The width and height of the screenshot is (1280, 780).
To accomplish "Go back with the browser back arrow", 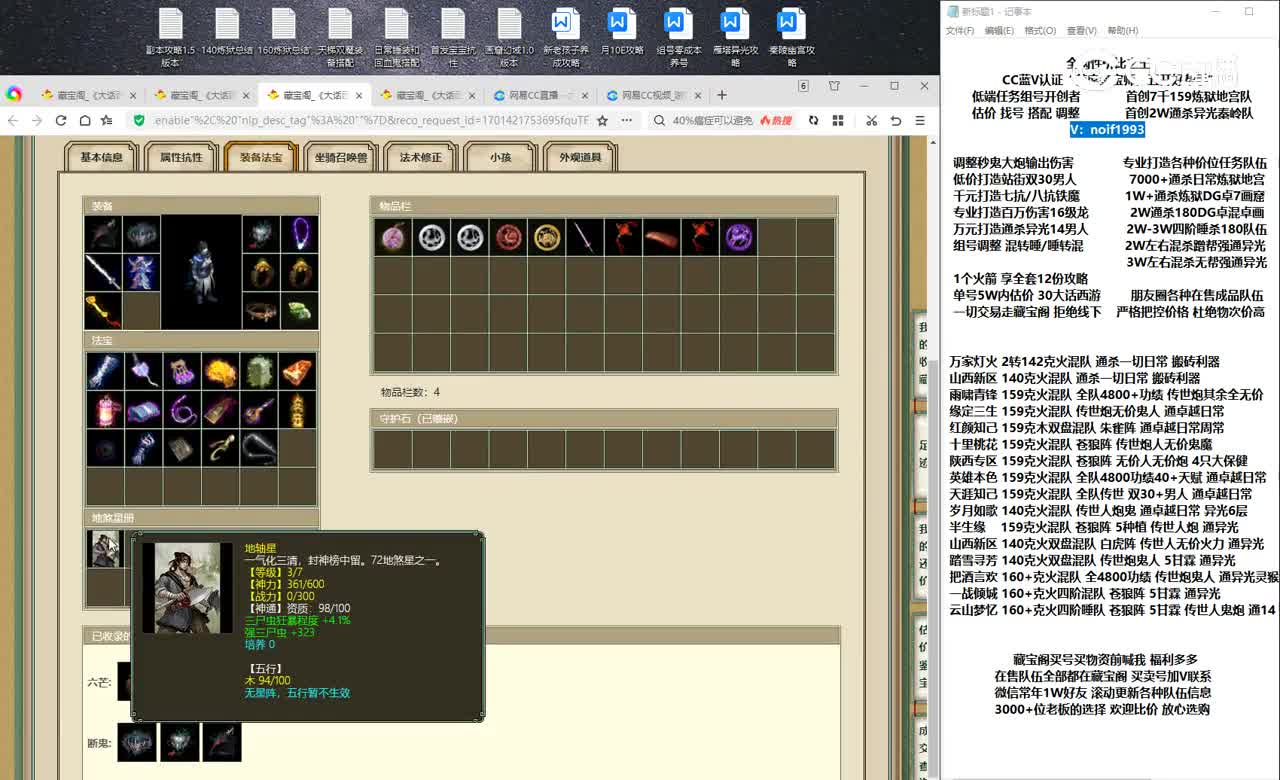I will coord(13,120).
